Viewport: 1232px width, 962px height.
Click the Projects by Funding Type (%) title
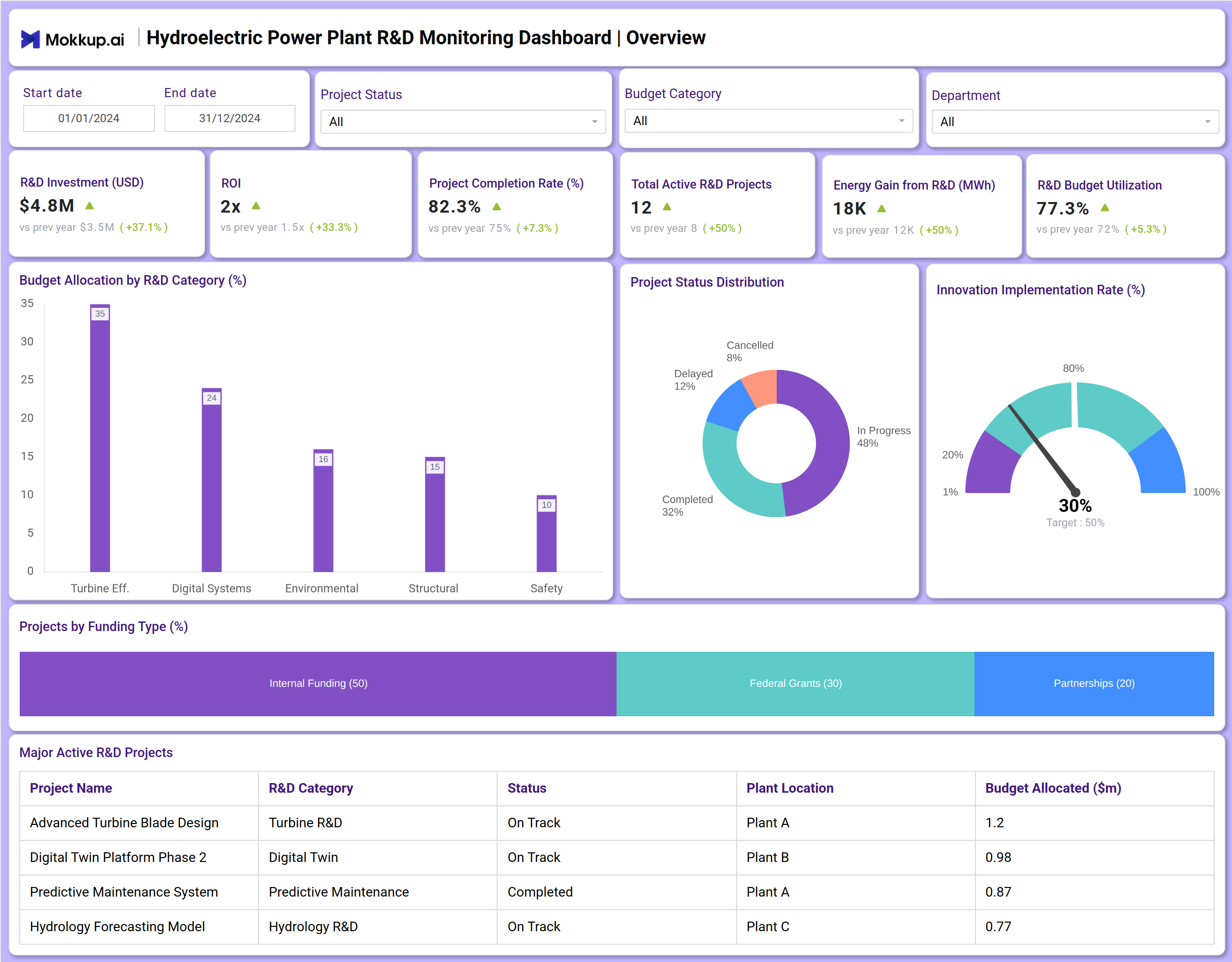tap(103, 626)
